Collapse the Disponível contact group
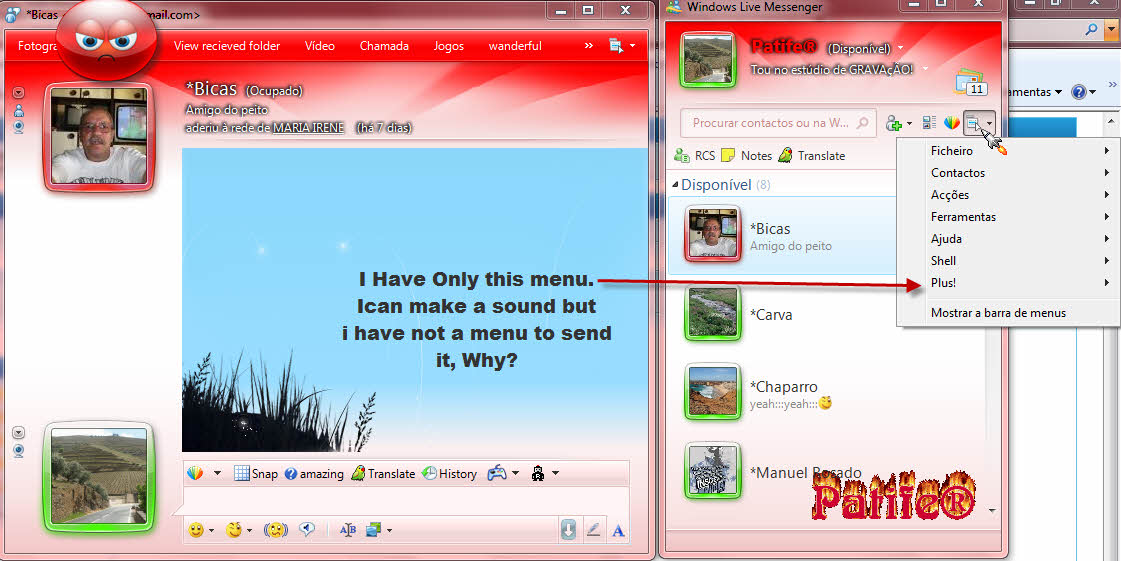 point(675,185)
